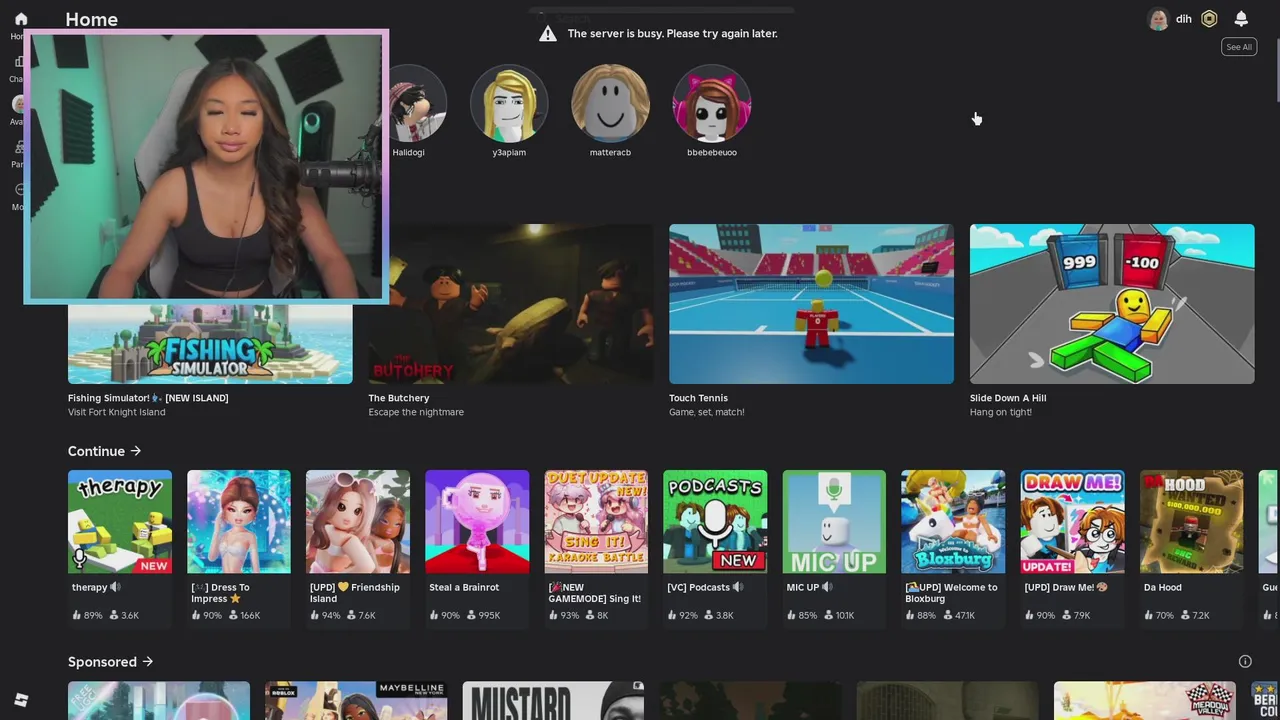Open the therapy game thumbnail
The width and height of the screenshot is (1280, 720).
pyautogui.click(x=120, y=522)
